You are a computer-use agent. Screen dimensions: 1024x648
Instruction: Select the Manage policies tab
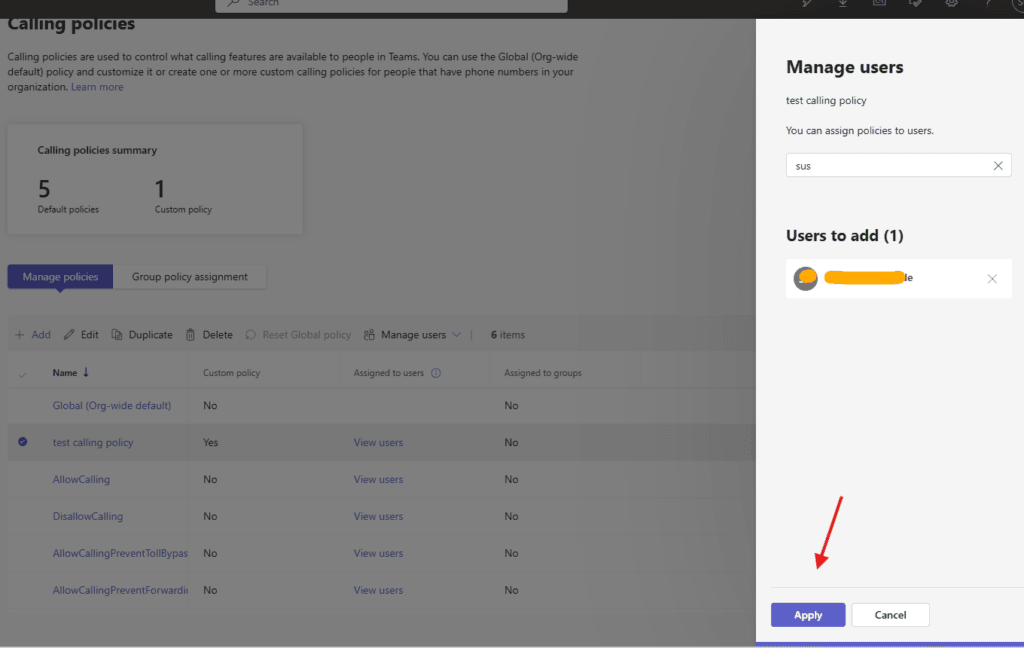[60, 277]
